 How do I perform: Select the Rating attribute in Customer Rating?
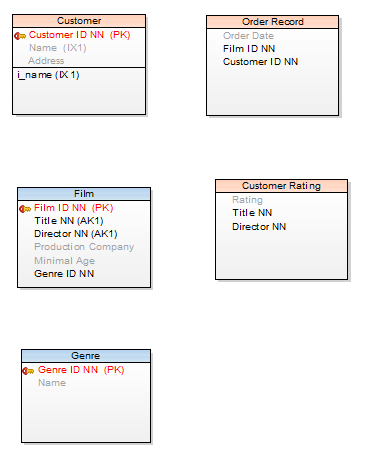tap(247, 200)
